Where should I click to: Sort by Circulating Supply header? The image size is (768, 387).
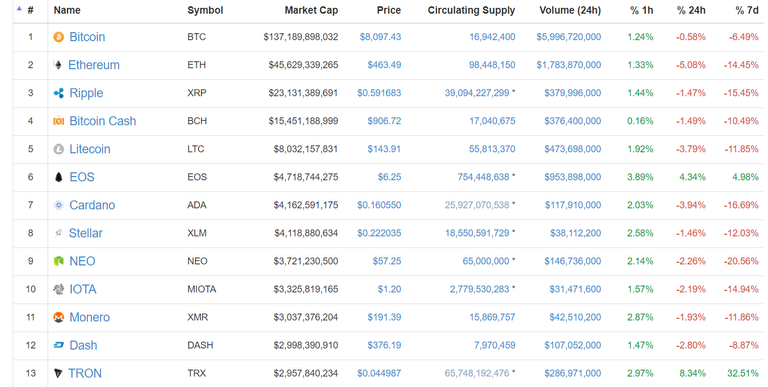pos(471,10)
